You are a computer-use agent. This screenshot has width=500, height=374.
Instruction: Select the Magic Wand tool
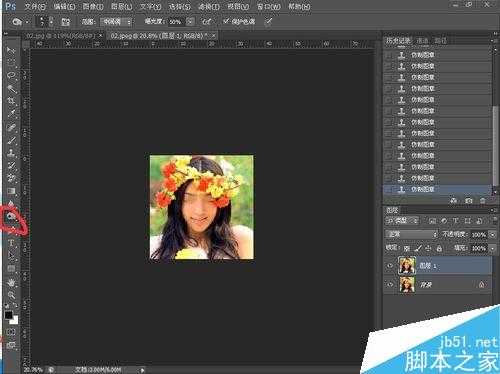(x=11, y=88)
